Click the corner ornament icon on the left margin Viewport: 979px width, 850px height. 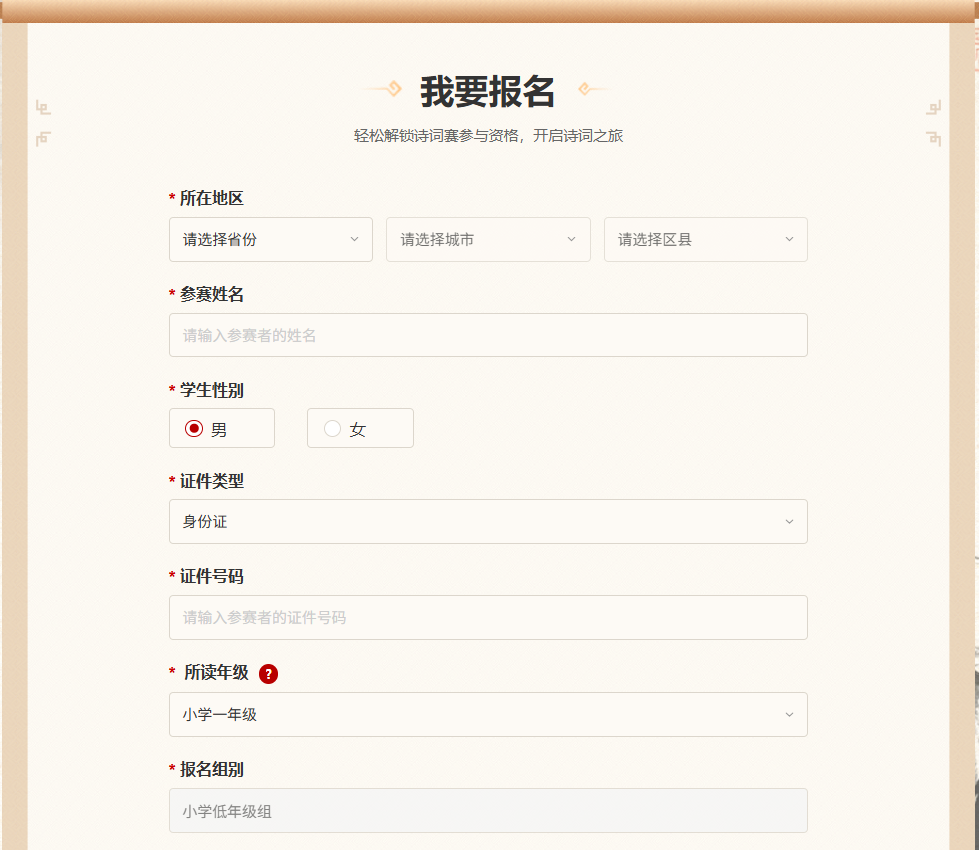click(x=43, y=107)
